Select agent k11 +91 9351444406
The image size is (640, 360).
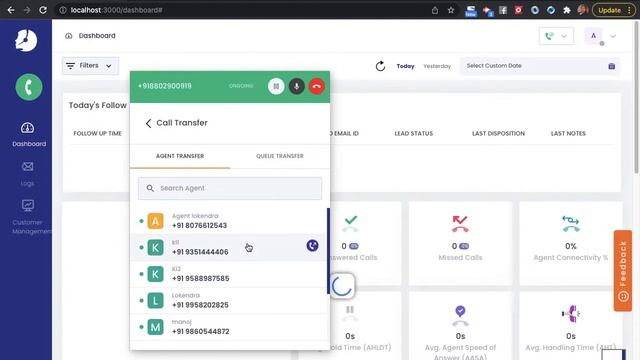click(x=229, y=247)
